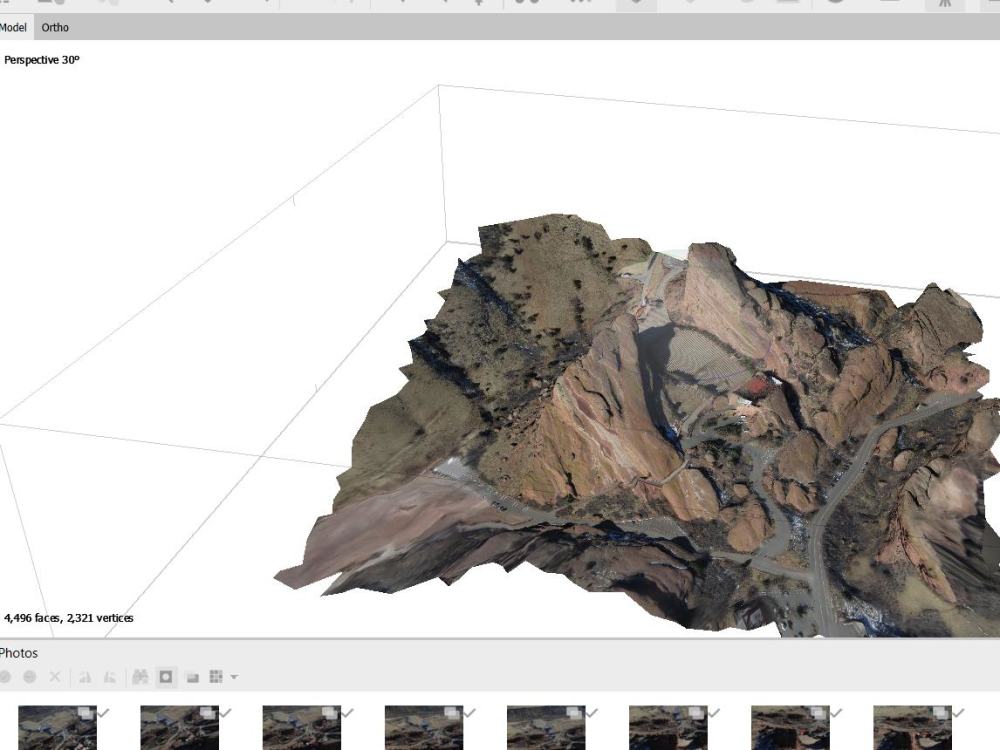Select the last, partly cut-off photo thumbnail
Viewport: 1000px width, 750px height.
coord(912,728)
